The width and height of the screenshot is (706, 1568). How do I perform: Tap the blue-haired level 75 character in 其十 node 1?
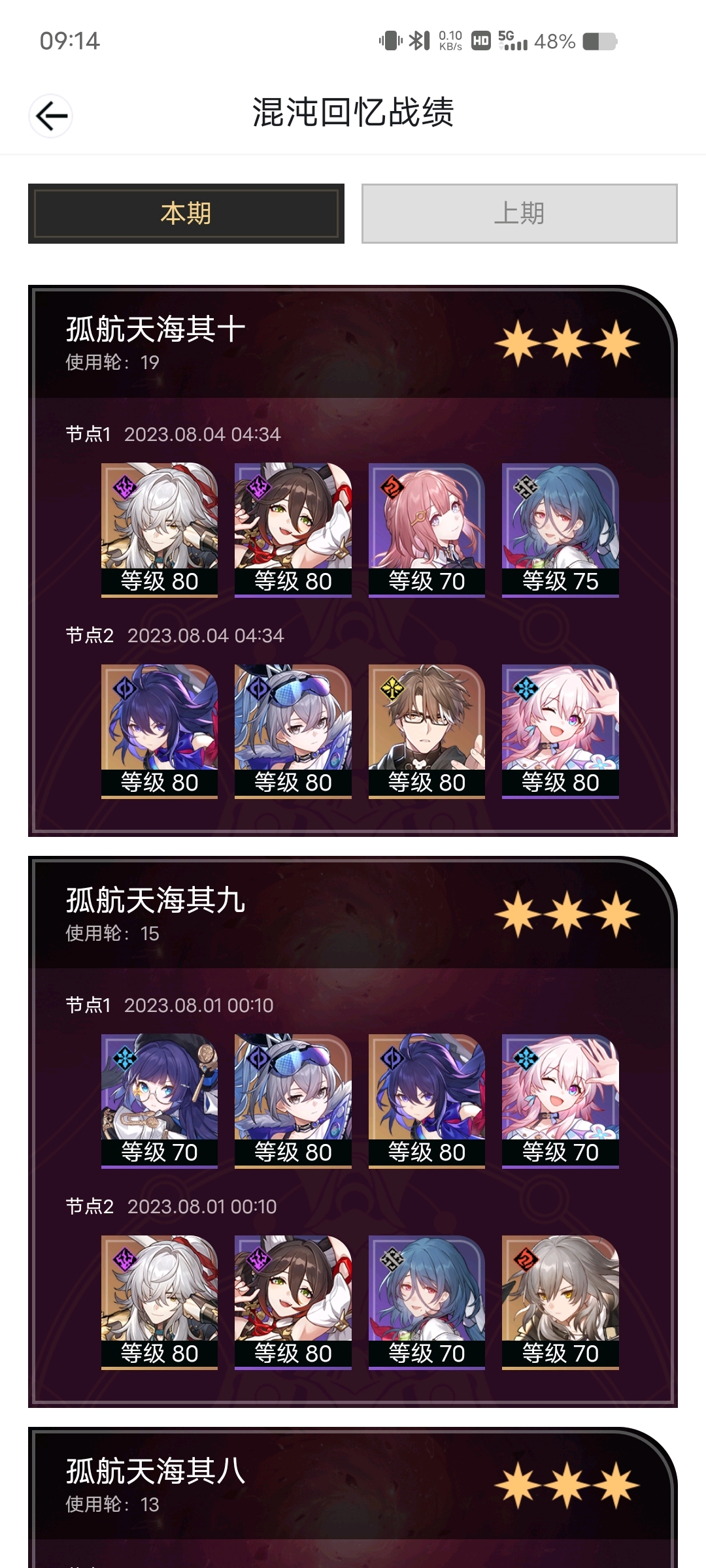click(560, 530)
